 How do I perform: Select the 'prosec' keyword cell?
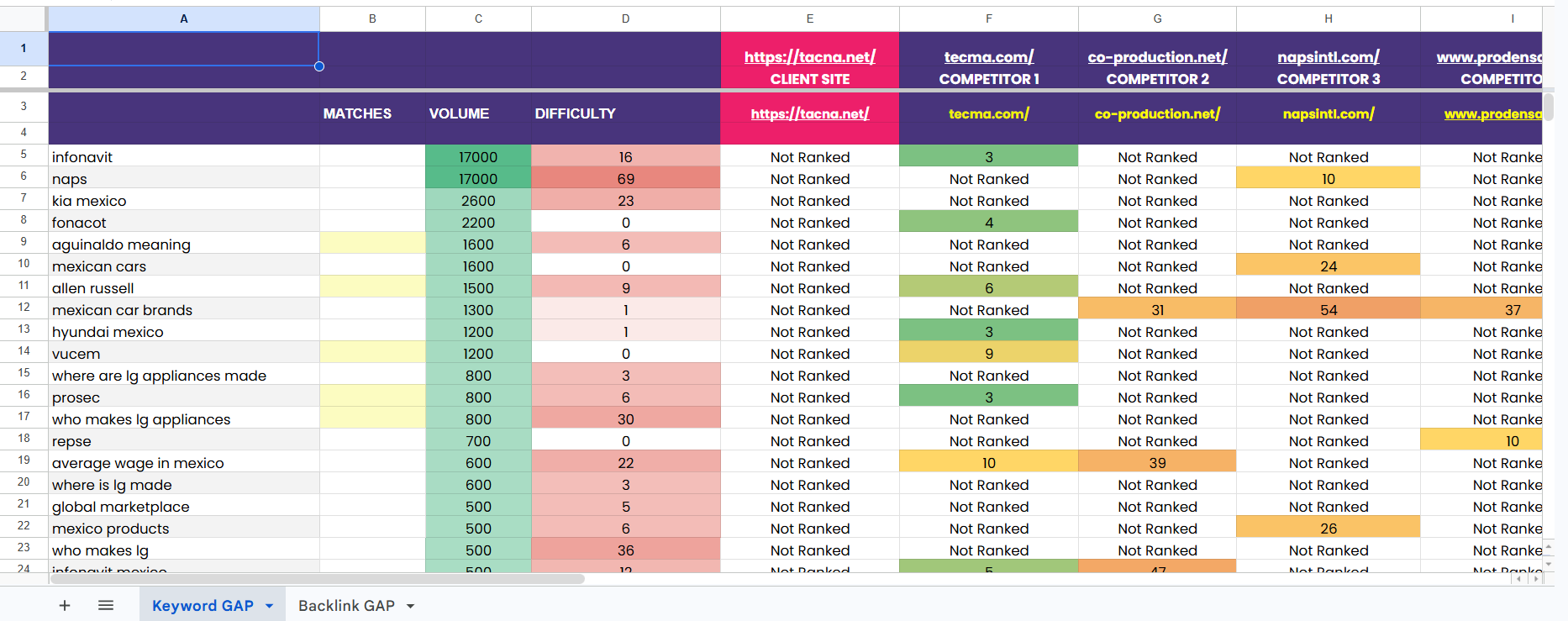tap(184, 397)
